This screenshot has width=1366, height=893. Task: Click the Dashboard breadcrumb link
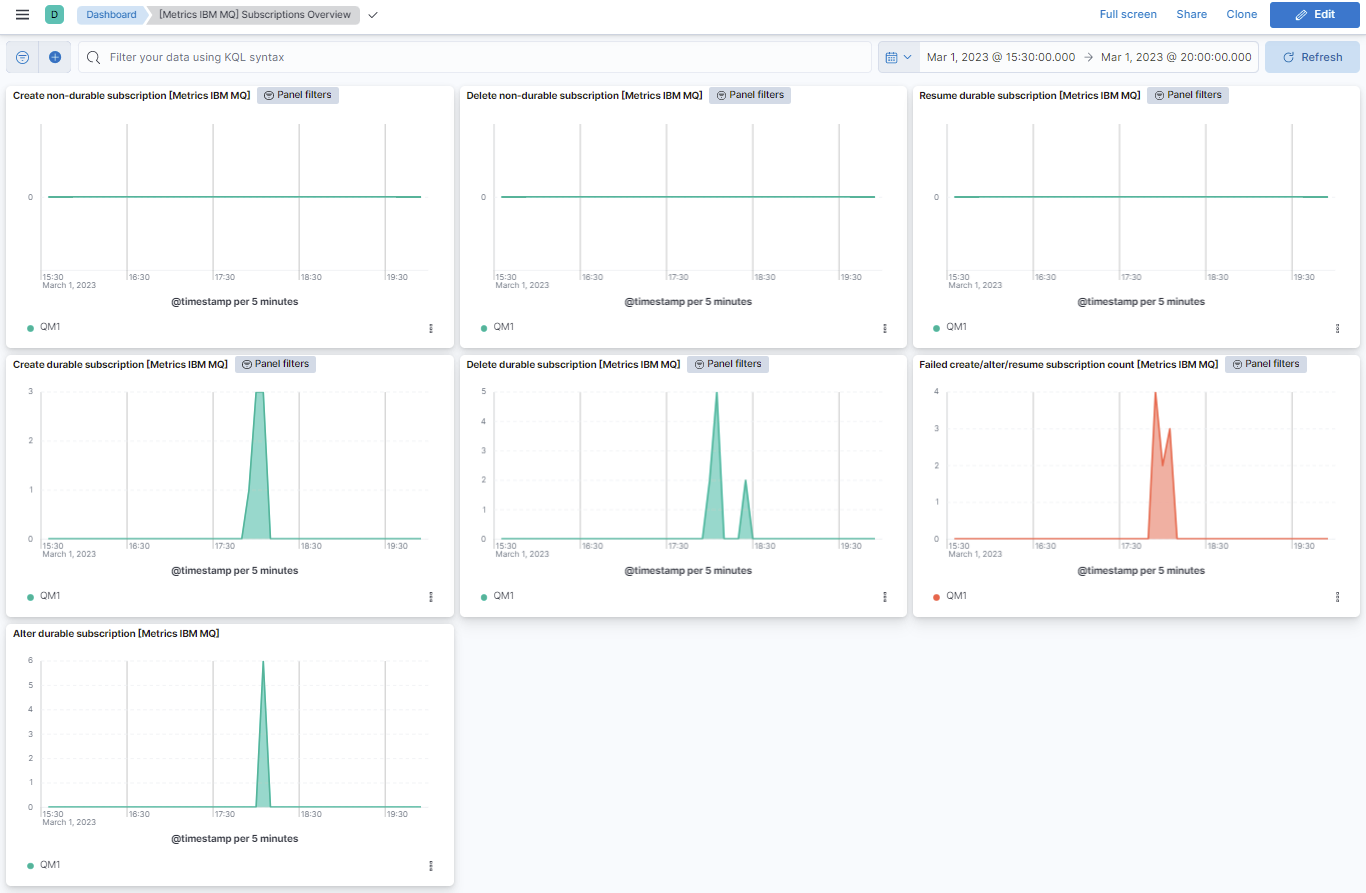[x=110, y=14]
